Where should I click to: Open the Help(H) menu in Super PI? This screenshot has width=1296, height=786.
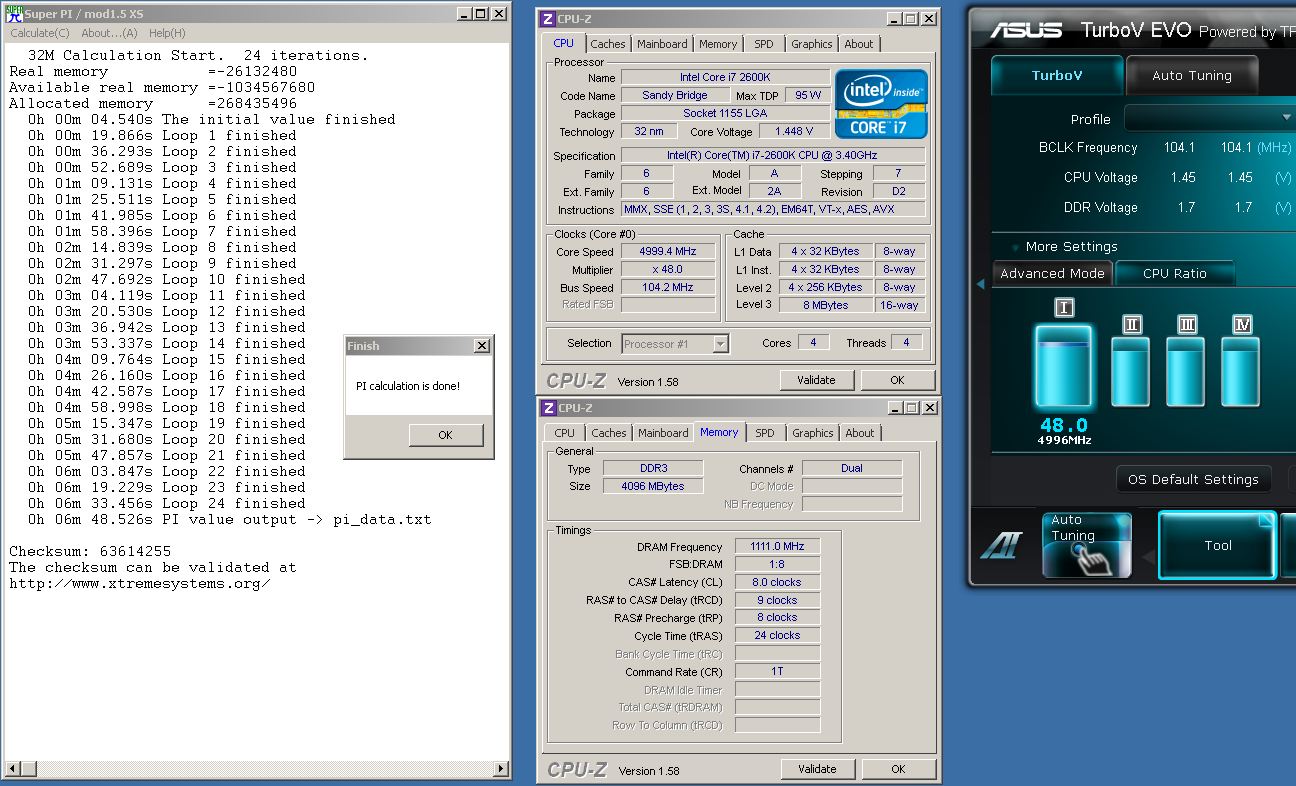pos(167,33)
